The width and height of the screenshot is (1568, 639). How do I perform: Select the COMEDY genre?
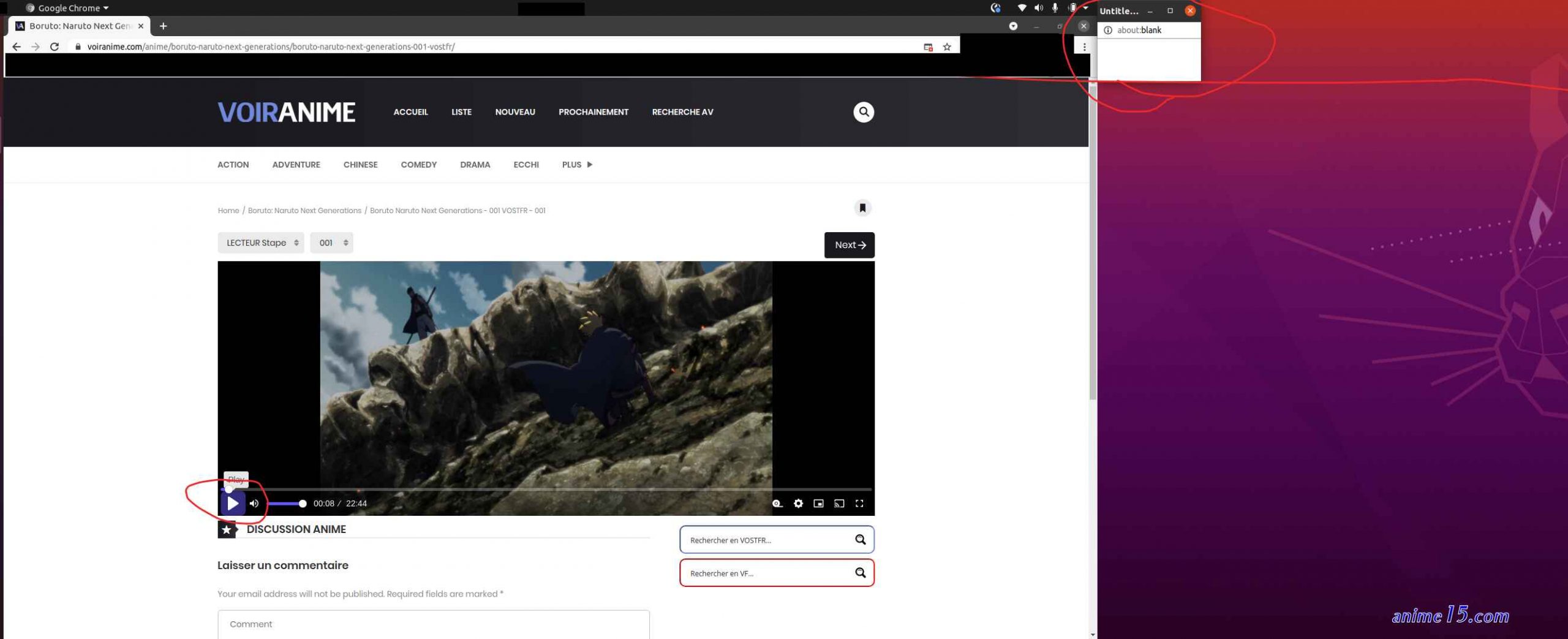[418, 164]
